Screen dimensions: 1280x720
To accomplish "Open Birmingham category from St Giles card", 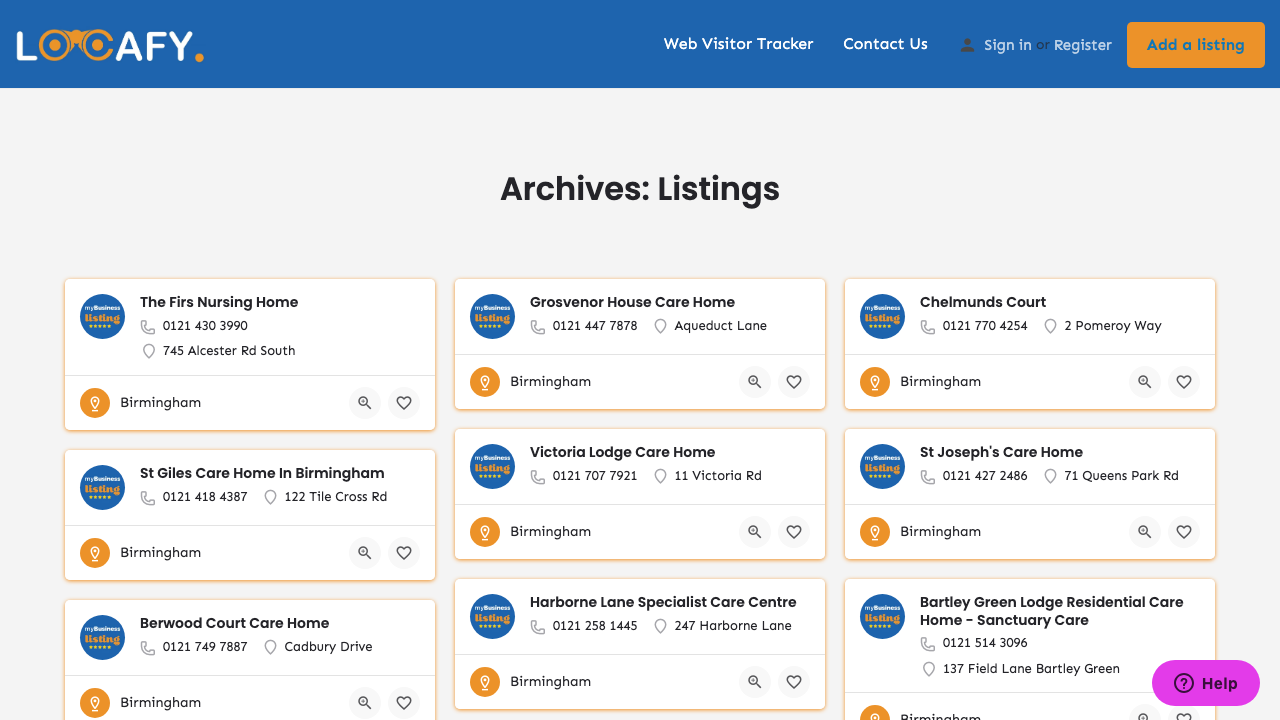I will coord(160,552).
